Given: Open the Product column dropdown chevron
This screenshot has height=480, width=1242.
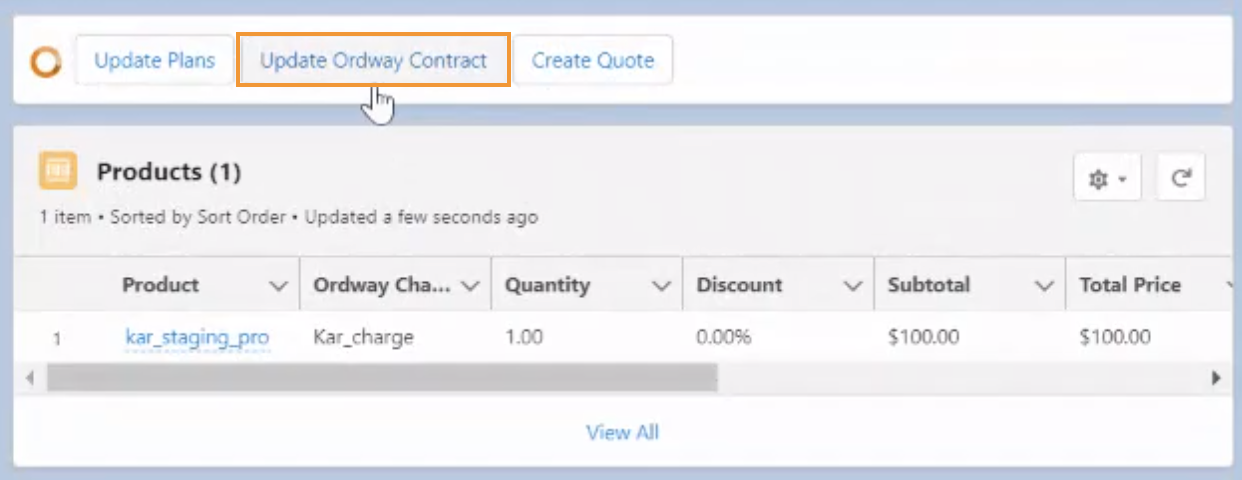Looking at the screenshot, I should click(279, 286).
